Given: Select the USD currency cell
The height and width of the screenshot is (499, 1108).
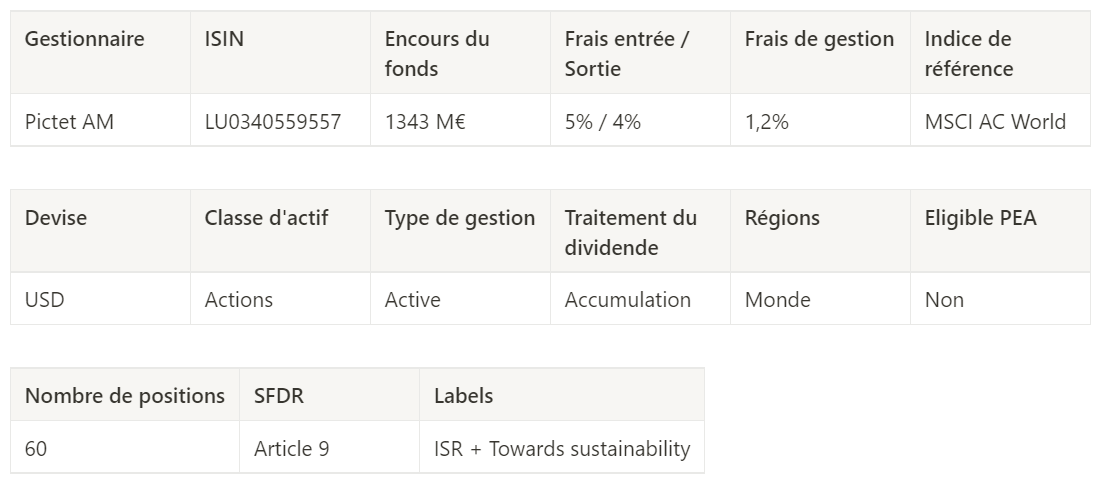Looking at the screenshot, I should click(x=45, y=300).
